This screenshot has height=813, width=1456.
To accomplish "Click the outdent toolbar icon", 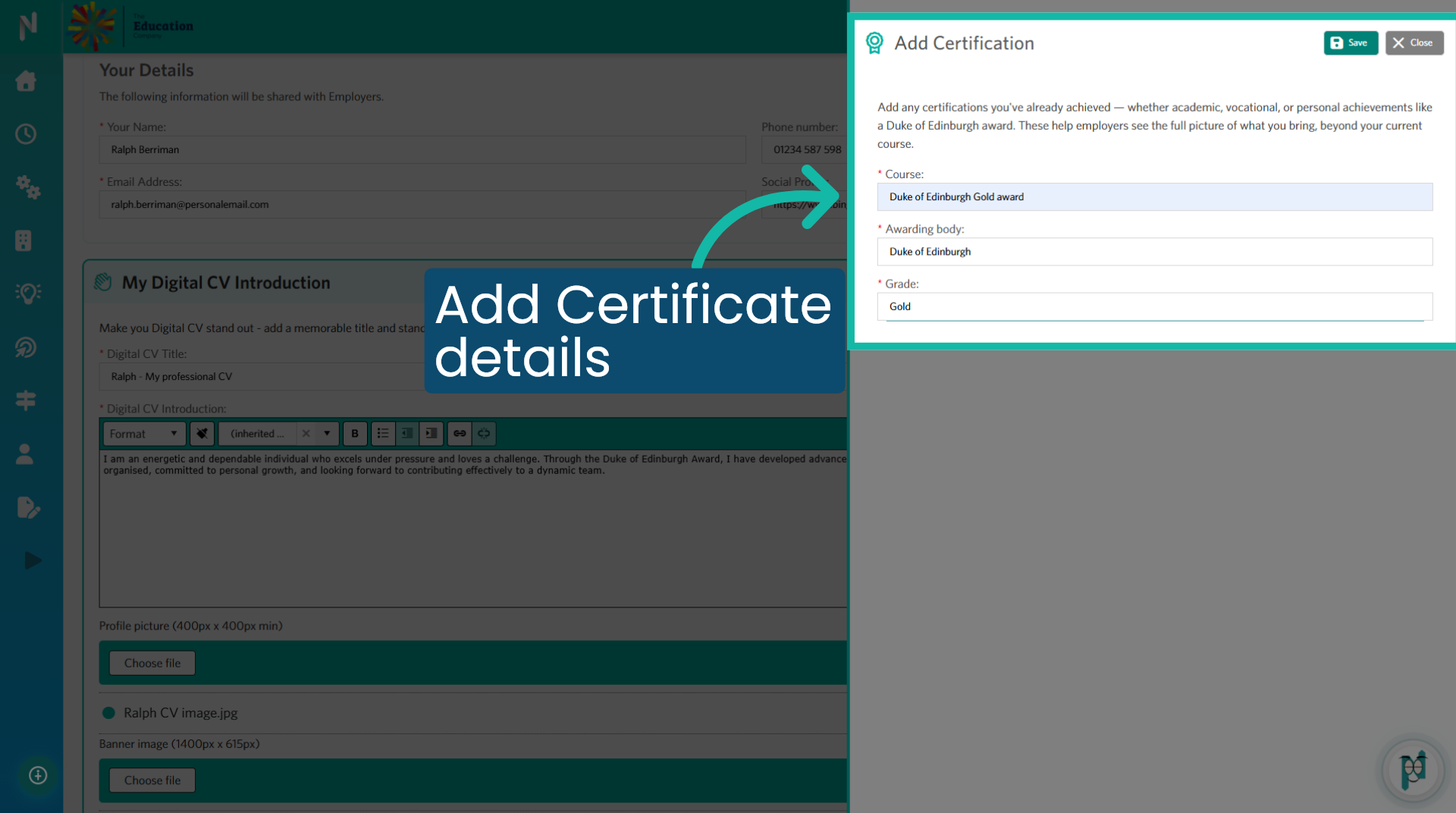I will (x=407, y=434).
